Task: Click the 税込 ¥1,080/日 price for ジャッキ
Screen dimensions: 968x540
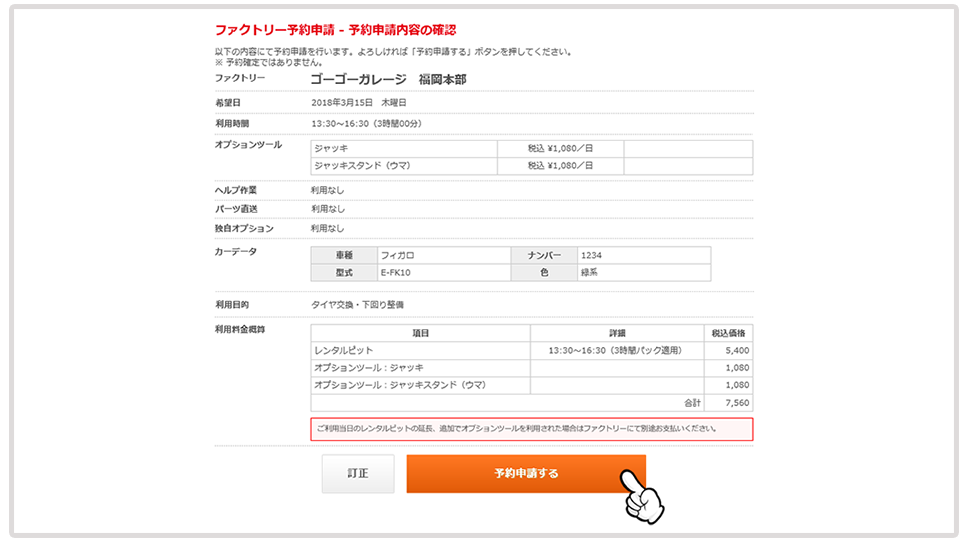Action: (x=560, y=148)
